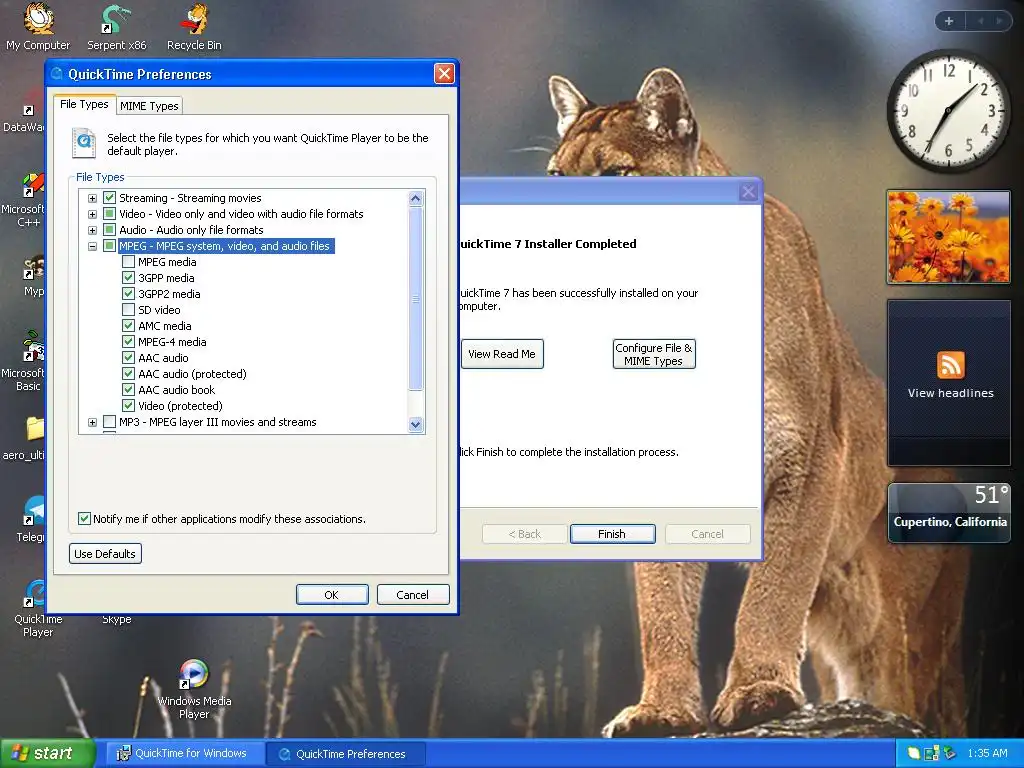
Task: Click the third system tray icon
Action: point(949,753)
